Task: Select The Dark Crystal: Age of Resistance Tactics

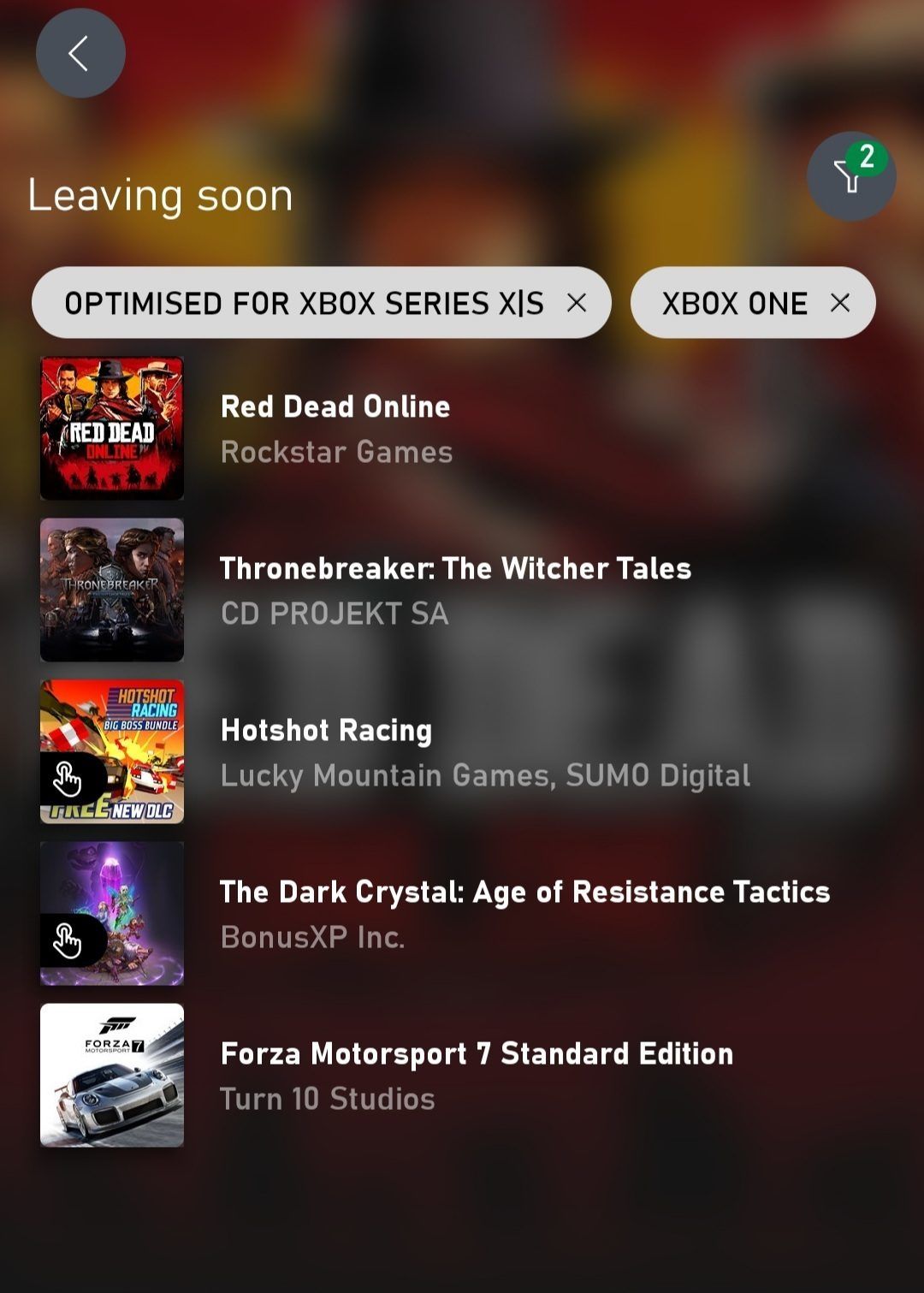Action: [x=525, y=892]
